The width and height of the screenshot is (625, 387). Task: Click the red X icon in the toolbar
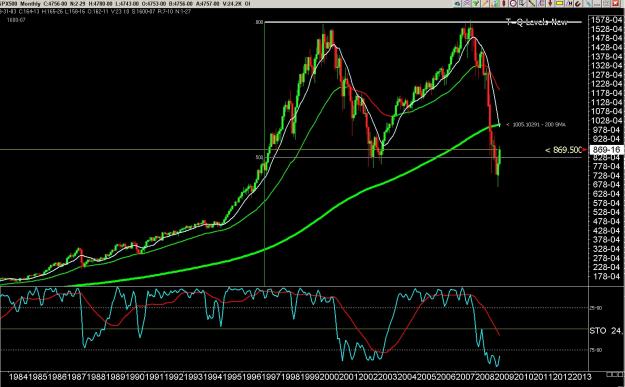[615, 4]
